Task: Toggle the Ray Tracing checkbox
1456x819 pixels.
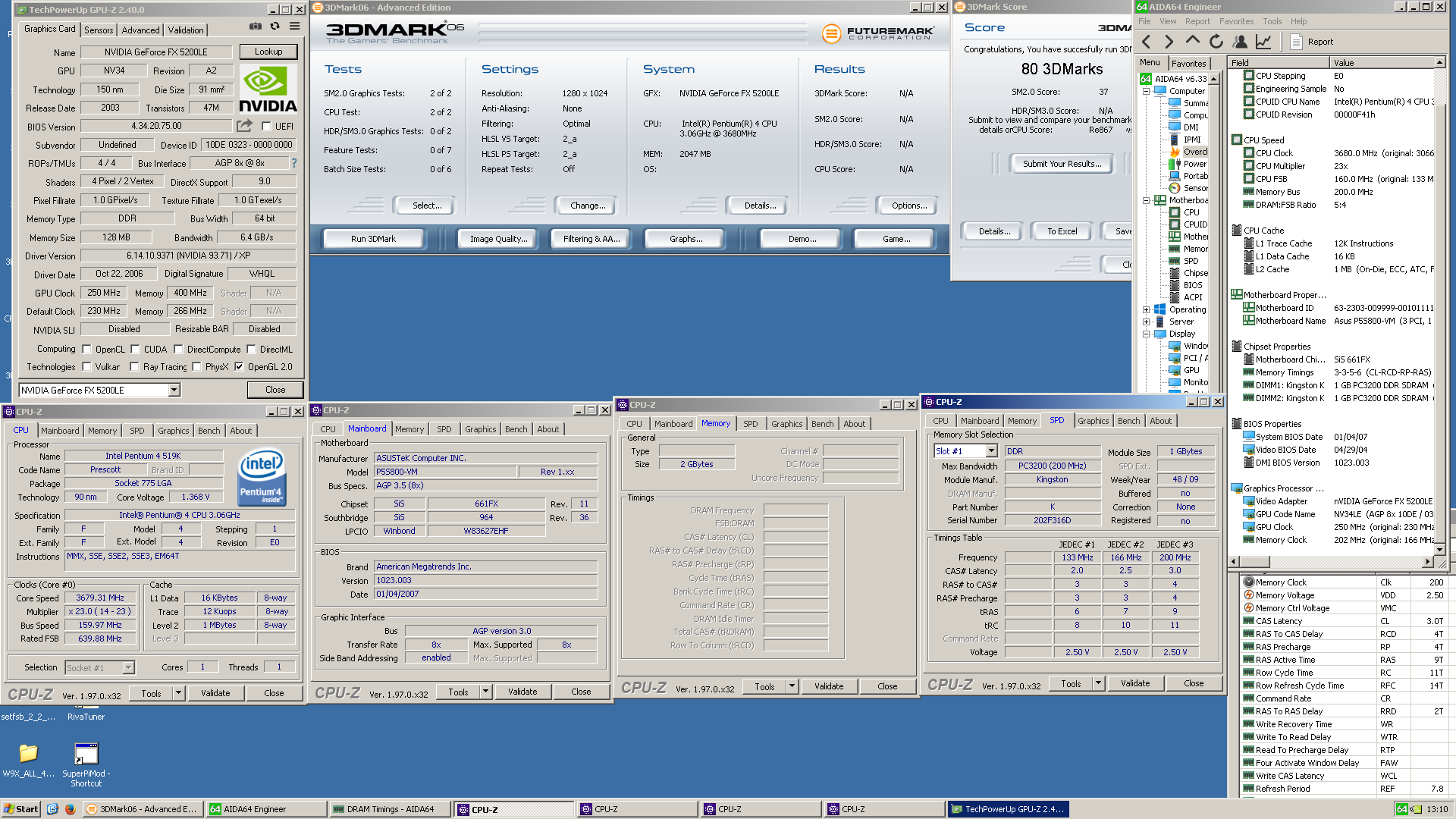Action: pyautogui.click(x=134, y=367)
